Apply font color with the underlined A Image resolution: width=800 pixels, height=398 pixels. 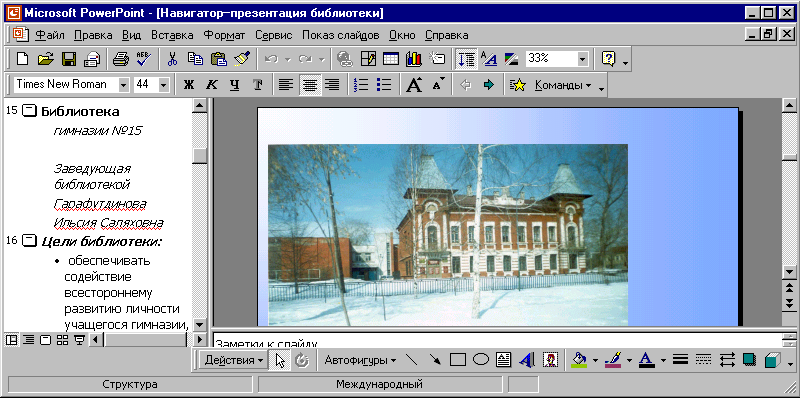[647, 360]
